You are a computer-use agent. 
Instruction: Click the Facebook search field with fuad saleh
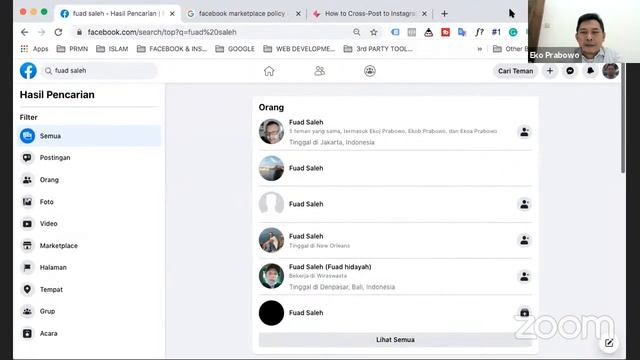(x=99, y=71)
